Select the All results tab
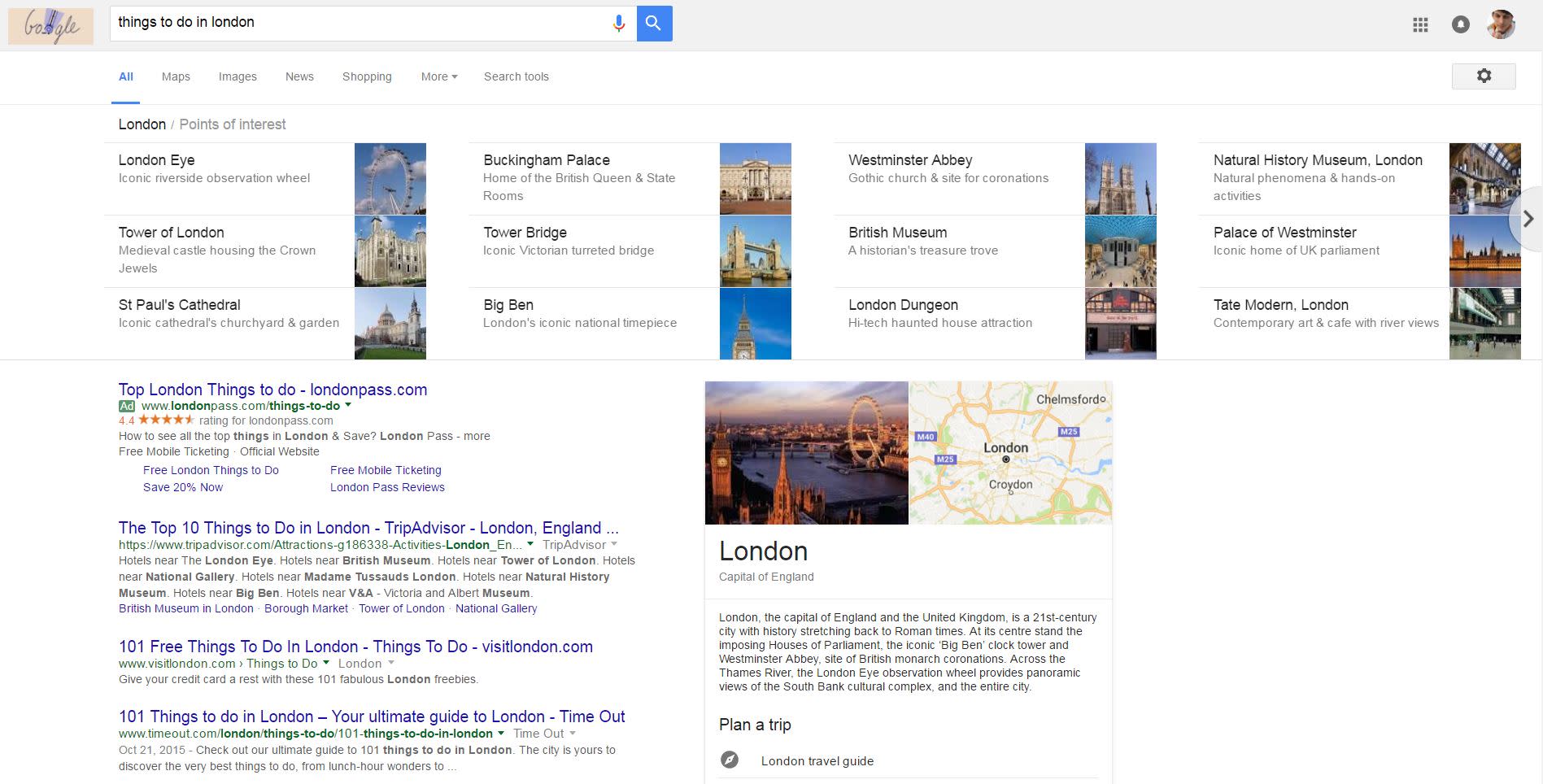This screenshot has width=1543, height=784. pos(126,76)
